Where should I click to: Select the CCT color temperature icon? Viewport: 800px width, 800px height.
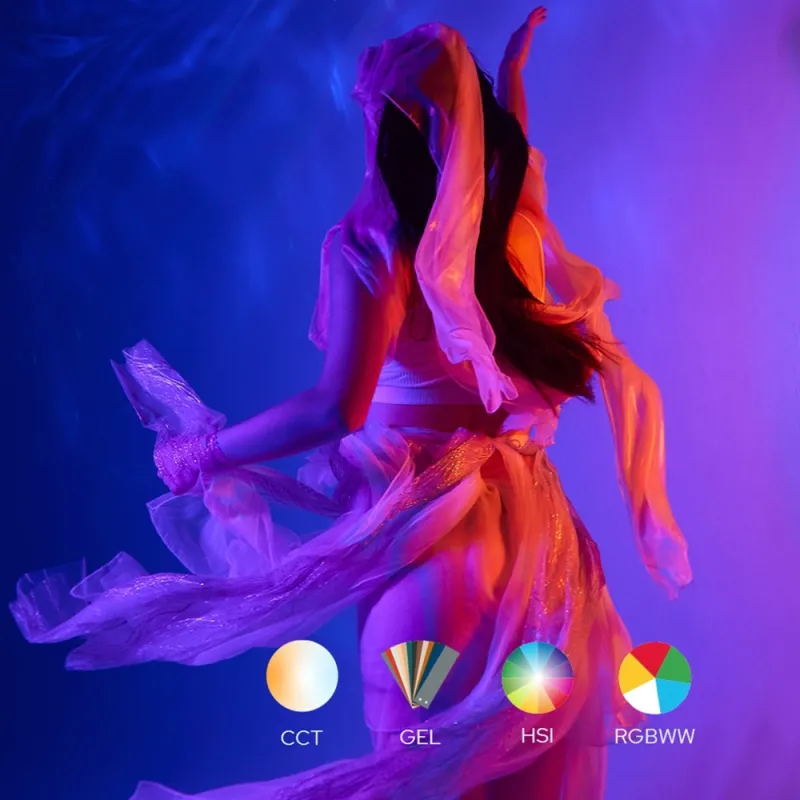302,677
